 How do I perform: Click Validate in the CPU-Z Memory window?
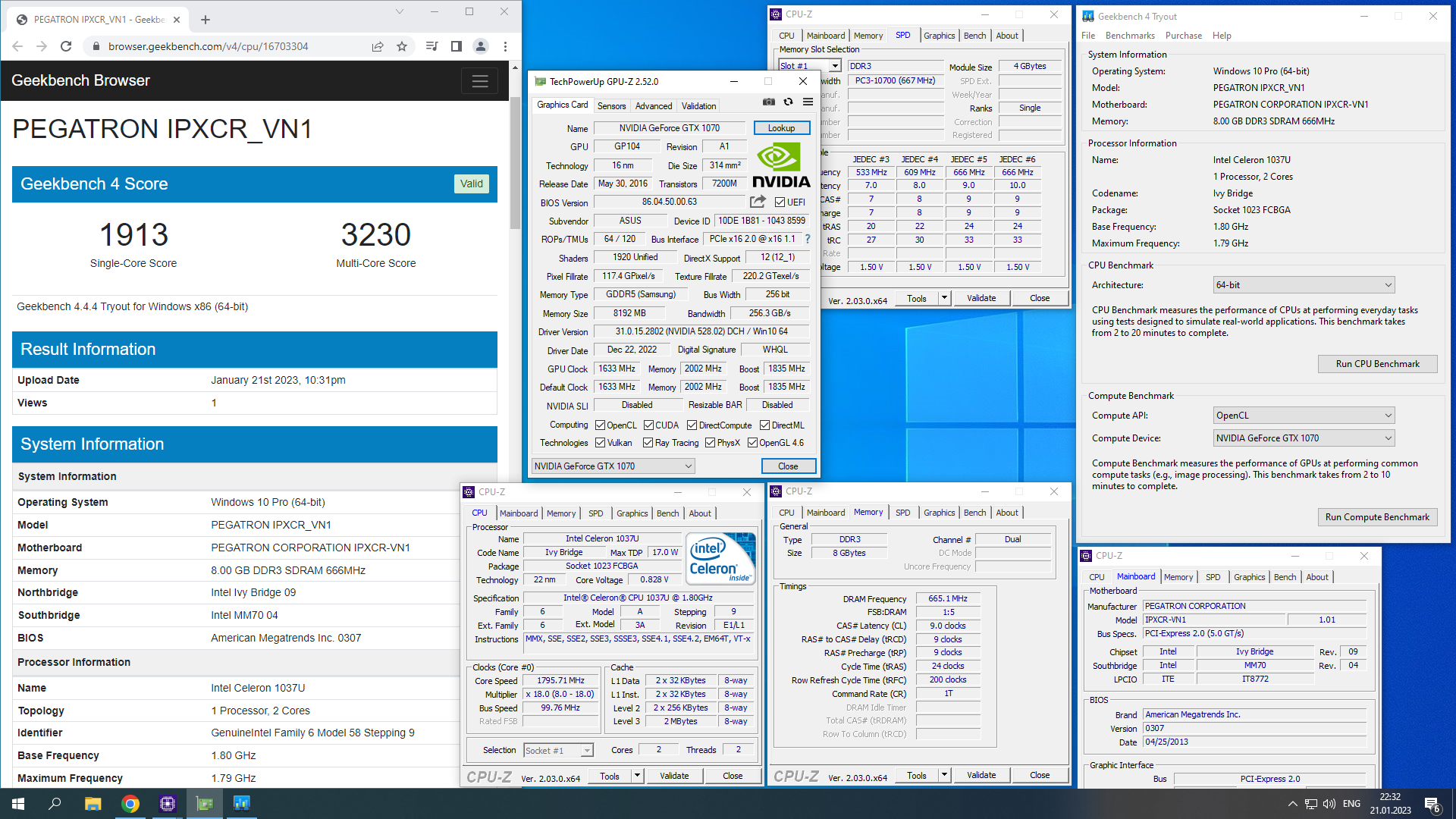[981, 775]
